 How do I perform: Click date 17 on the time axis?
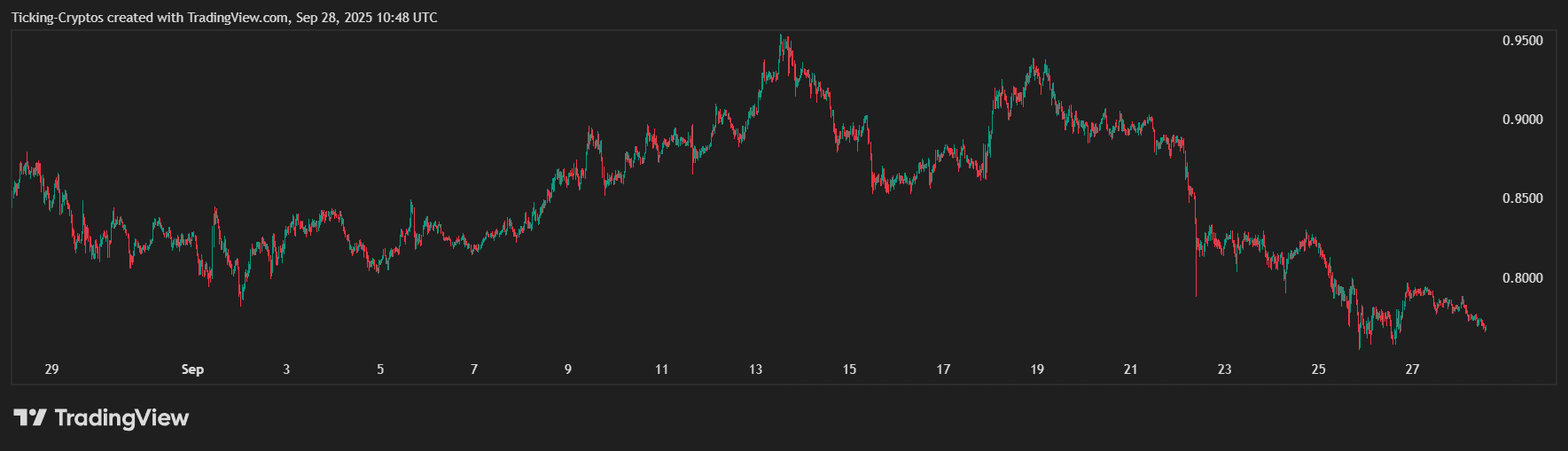943,369
